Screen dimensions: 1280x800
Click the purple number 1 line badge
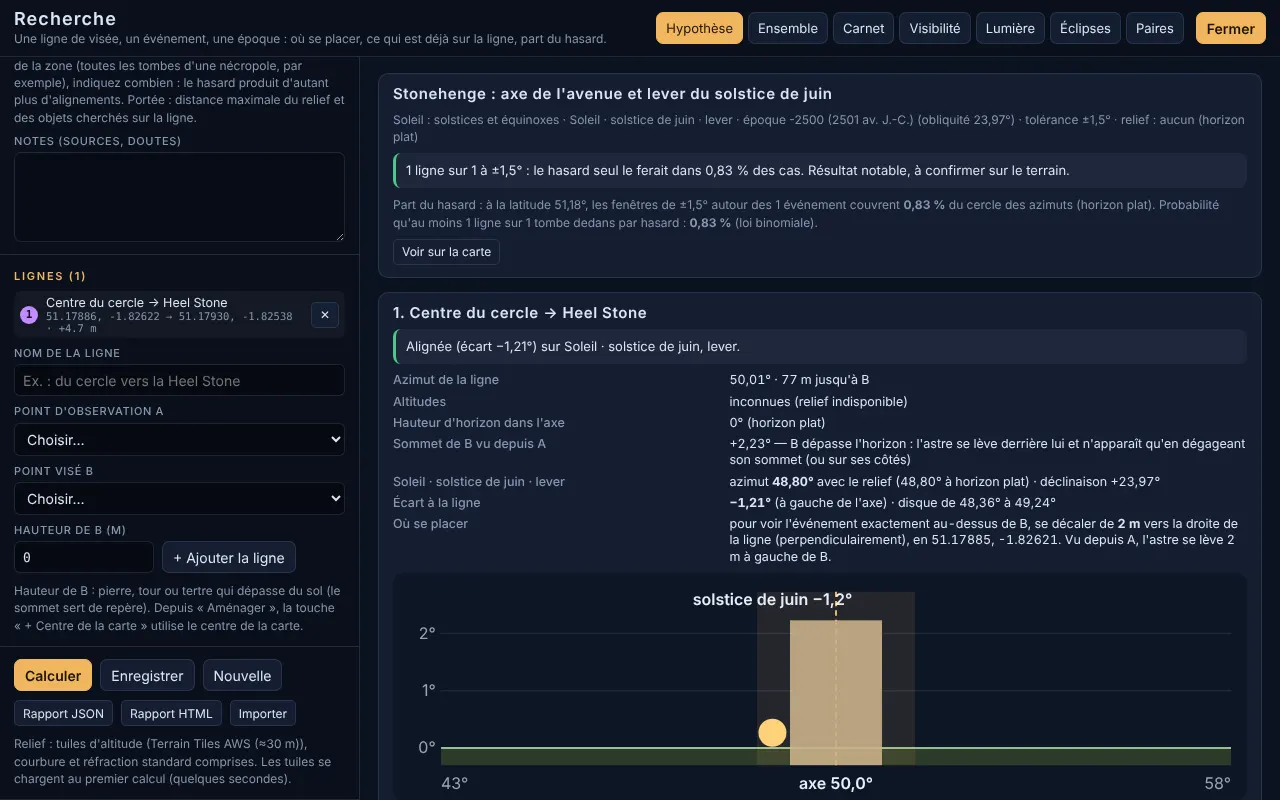29,315
